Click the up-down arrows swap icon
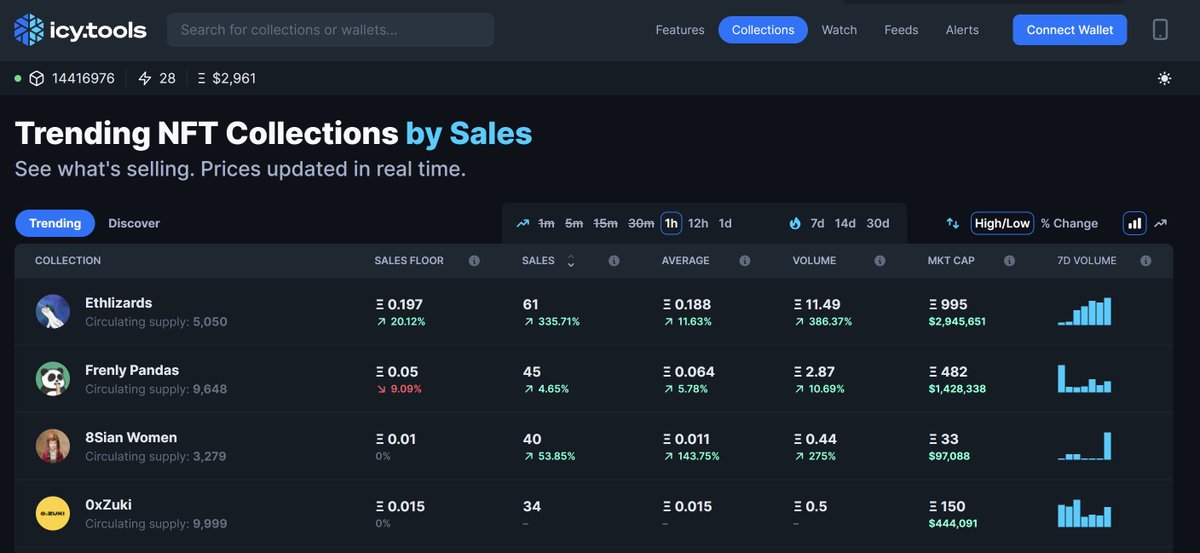This screenshot has width=1200, height=553. tap(953, 223)
